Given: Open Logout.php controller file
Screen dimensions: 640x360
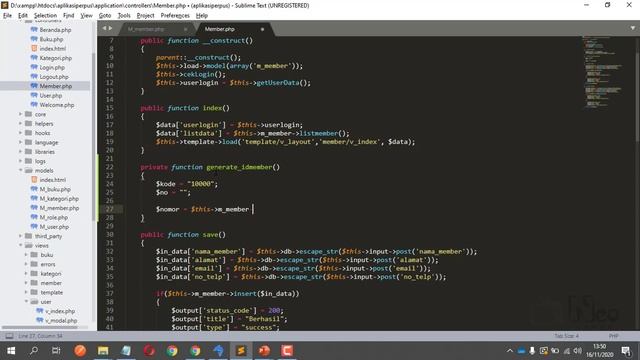Looking at the screenshot, I should coord(54,77).
